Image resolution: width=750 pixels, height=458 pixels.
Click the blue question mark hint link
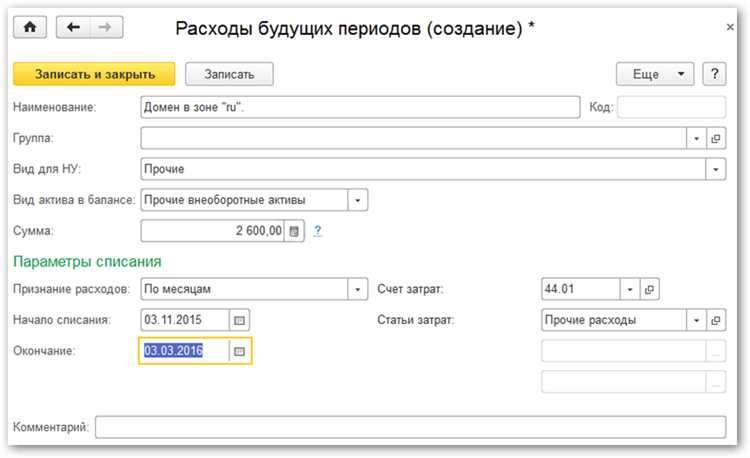[x=318, y=231]
